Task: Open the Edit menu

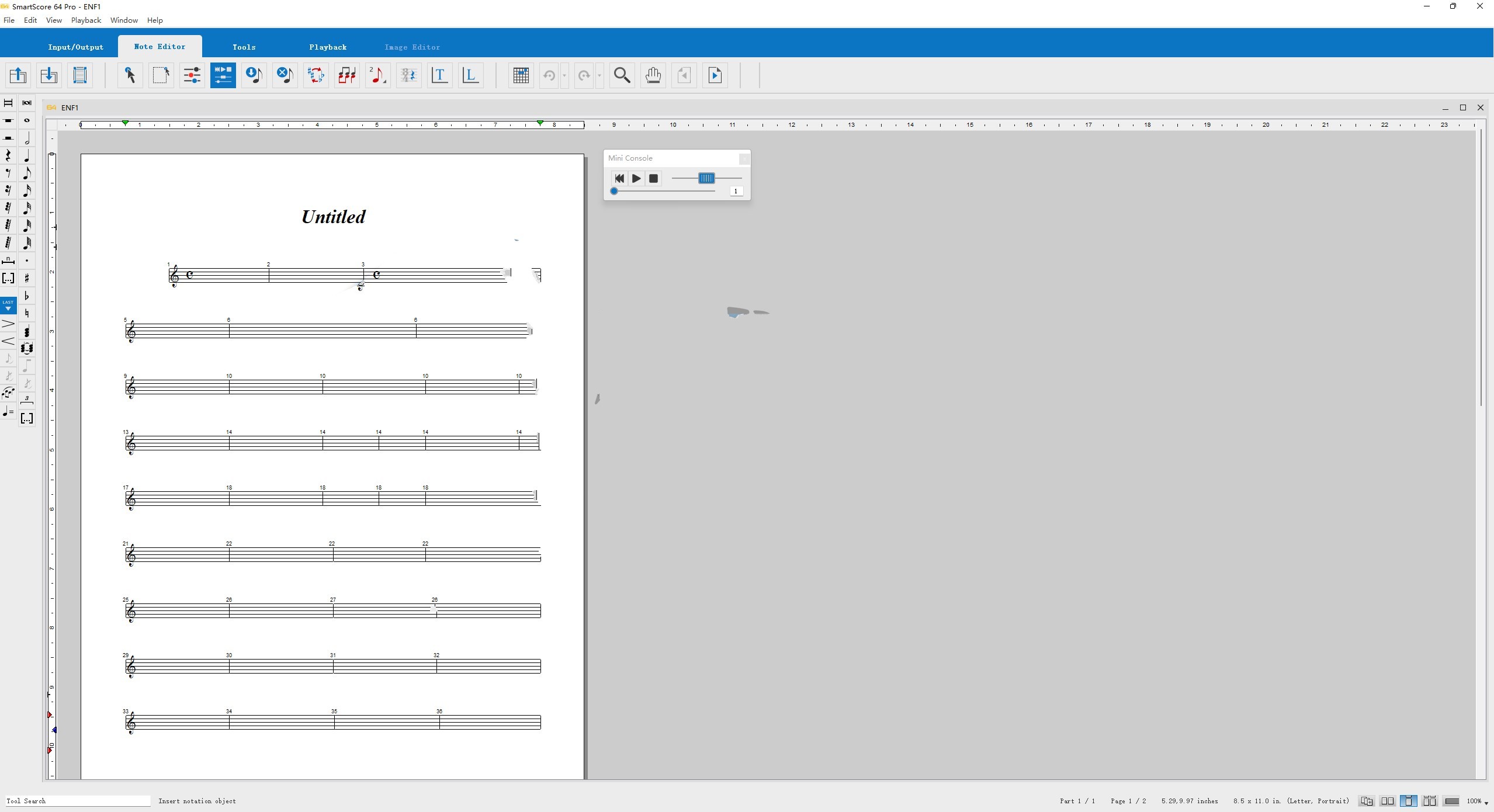Action: pyautogui.click(x=30, y=20)
